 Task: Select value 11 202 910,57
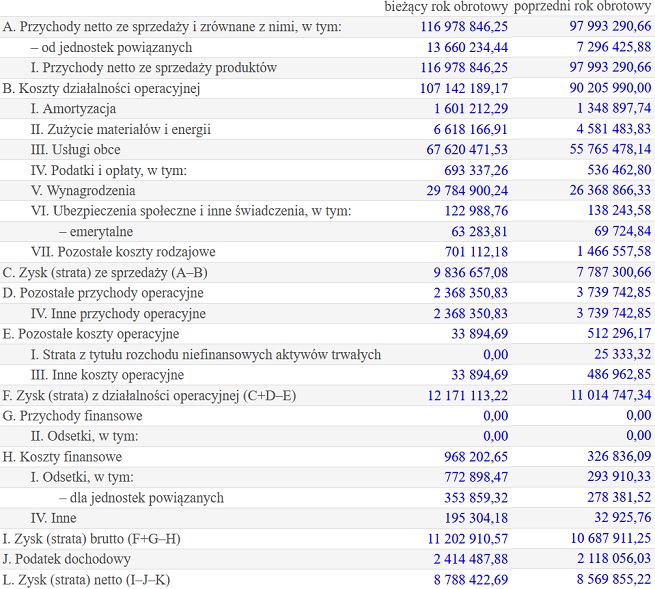(467, 538)
